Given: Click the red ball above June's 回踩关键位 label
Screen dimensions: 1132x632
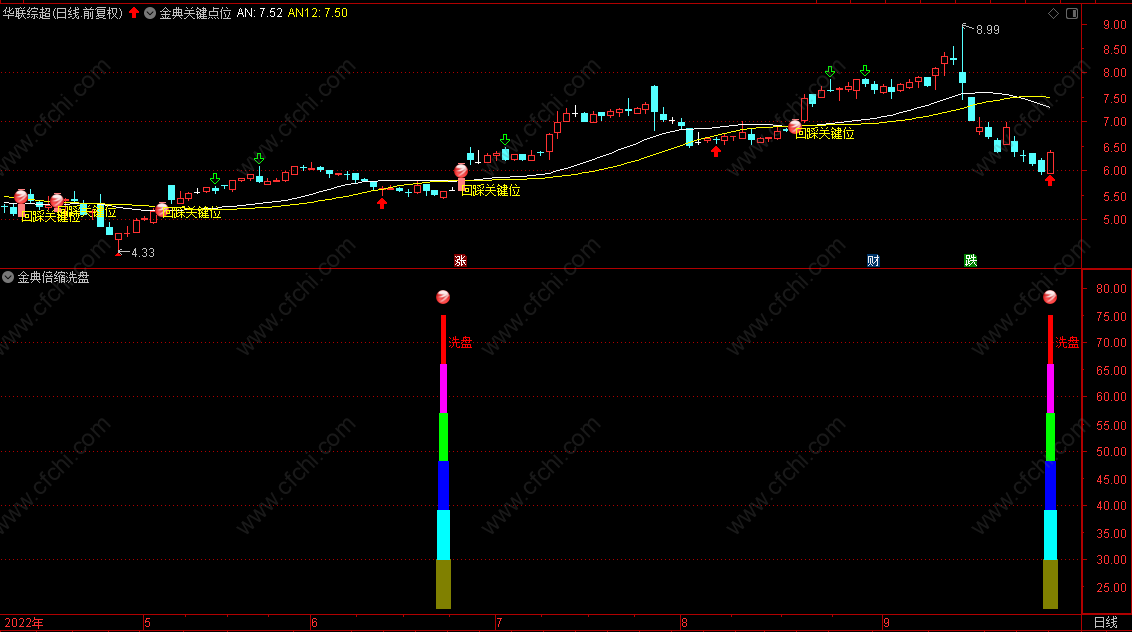Looking at the screenshot, I should point(461,171).
